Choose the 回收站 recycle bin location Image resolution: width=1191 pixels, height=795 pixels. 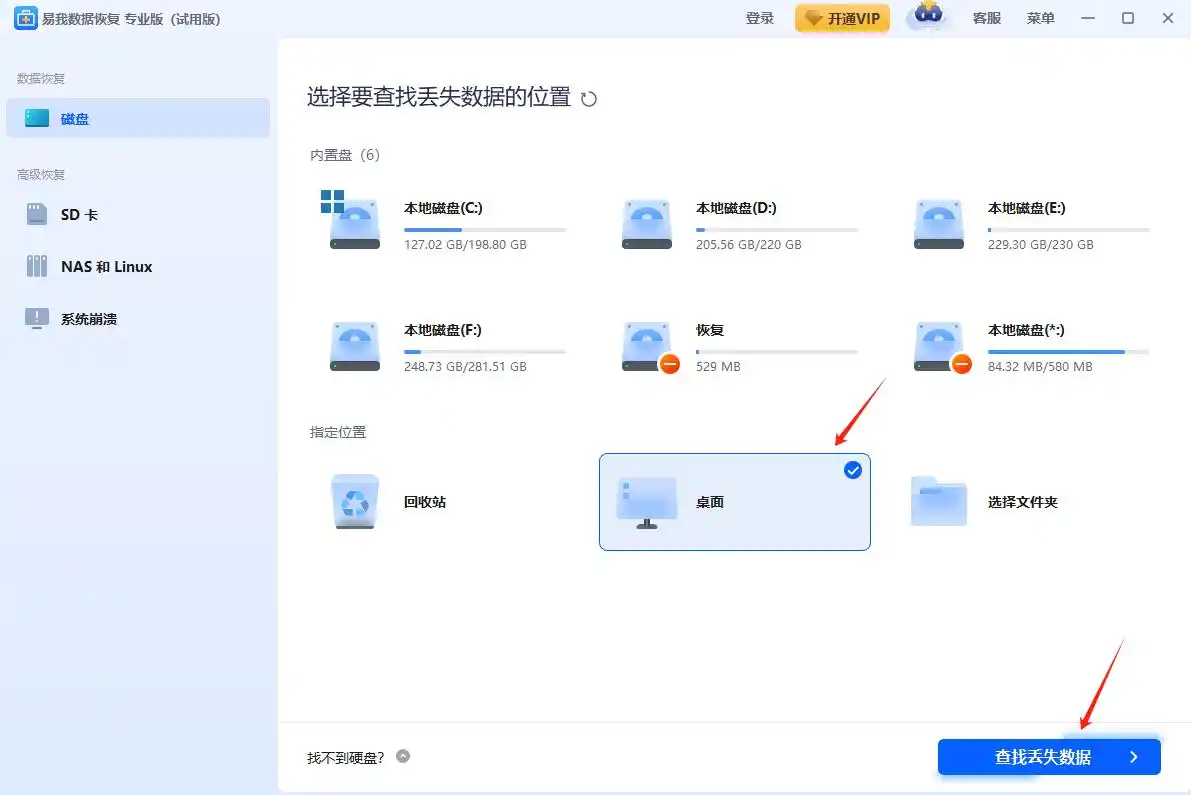point(424,502)
